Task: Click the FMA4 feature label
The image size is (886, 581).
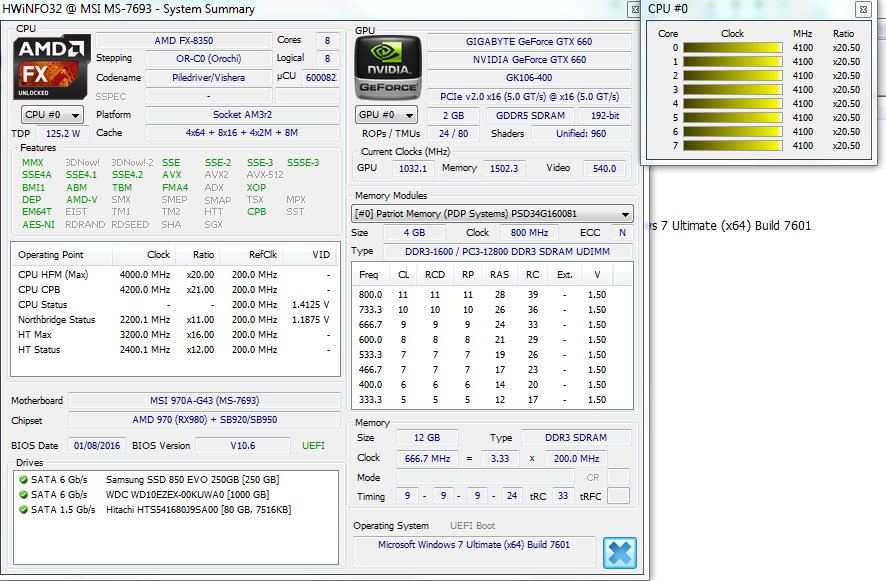Action: coord(175,188)
